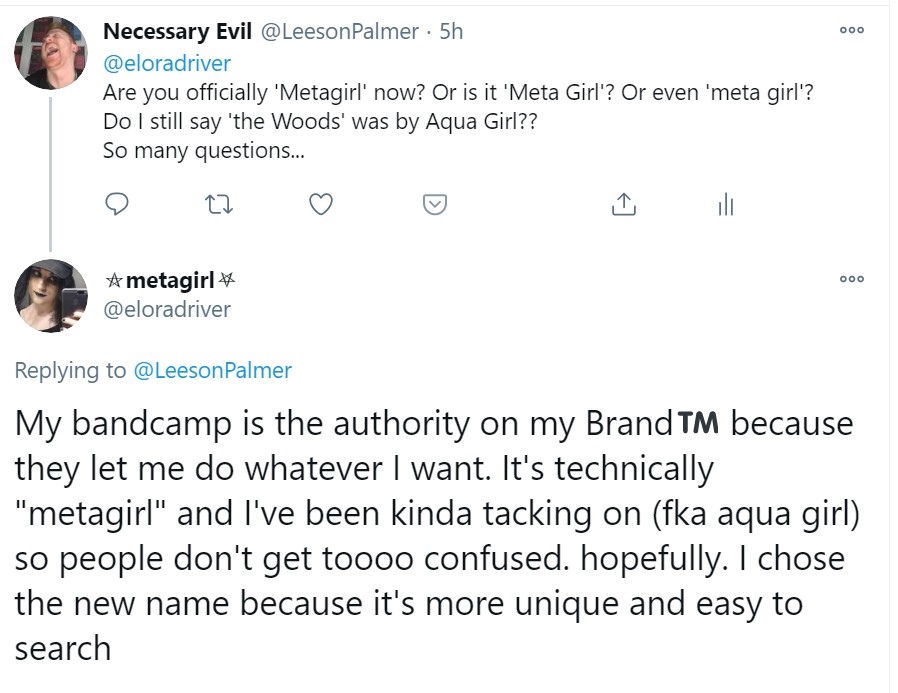Open metagirl's profile picture
The image size is (898, 693).
point(51,296)
